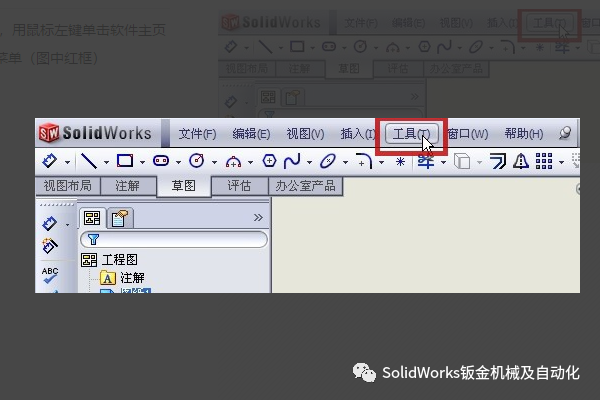The image size is (600, 400).
Task: Switch to the 草图 tab
Action: pyautogui.click(x=184, y=186)
